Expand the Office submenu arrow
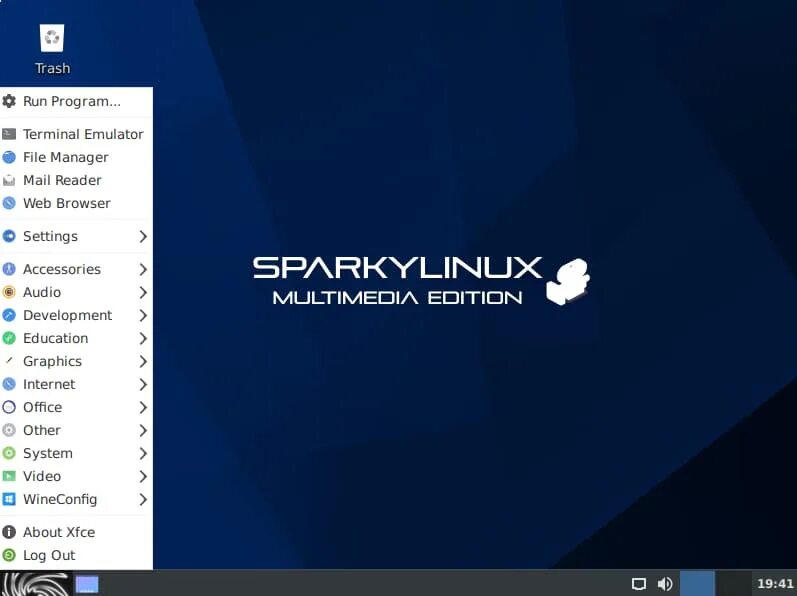 (143, 407)
